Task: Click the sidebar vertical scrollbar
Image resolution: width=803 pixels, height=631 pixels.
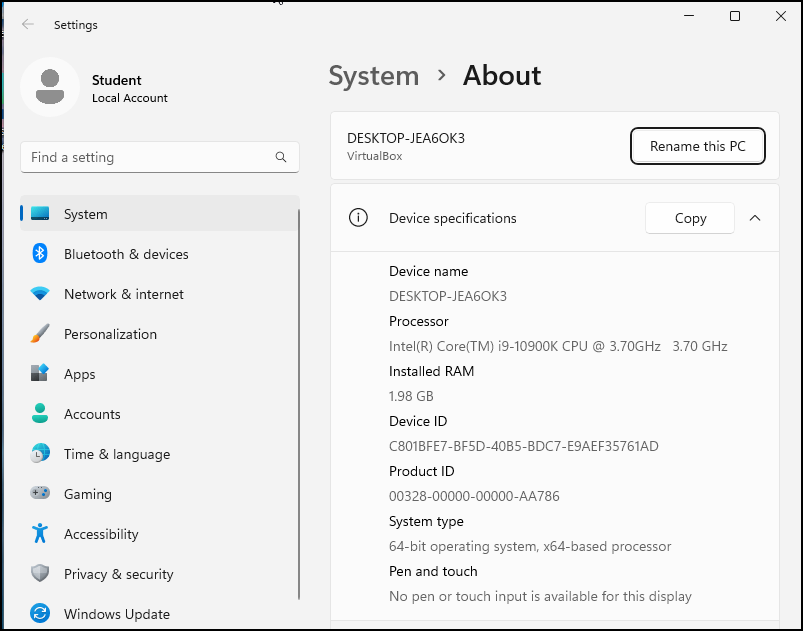Action: click(299, 405)
